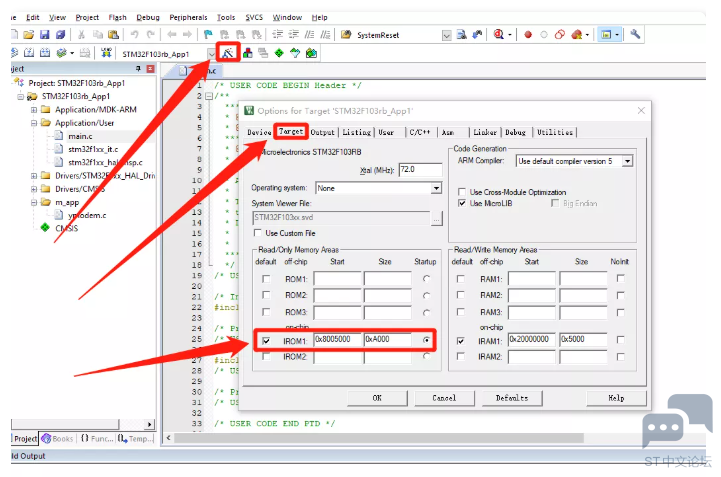Open Manage Project Items colored blocks icon
Screen dimensions: 721x477
click(247, 53)
